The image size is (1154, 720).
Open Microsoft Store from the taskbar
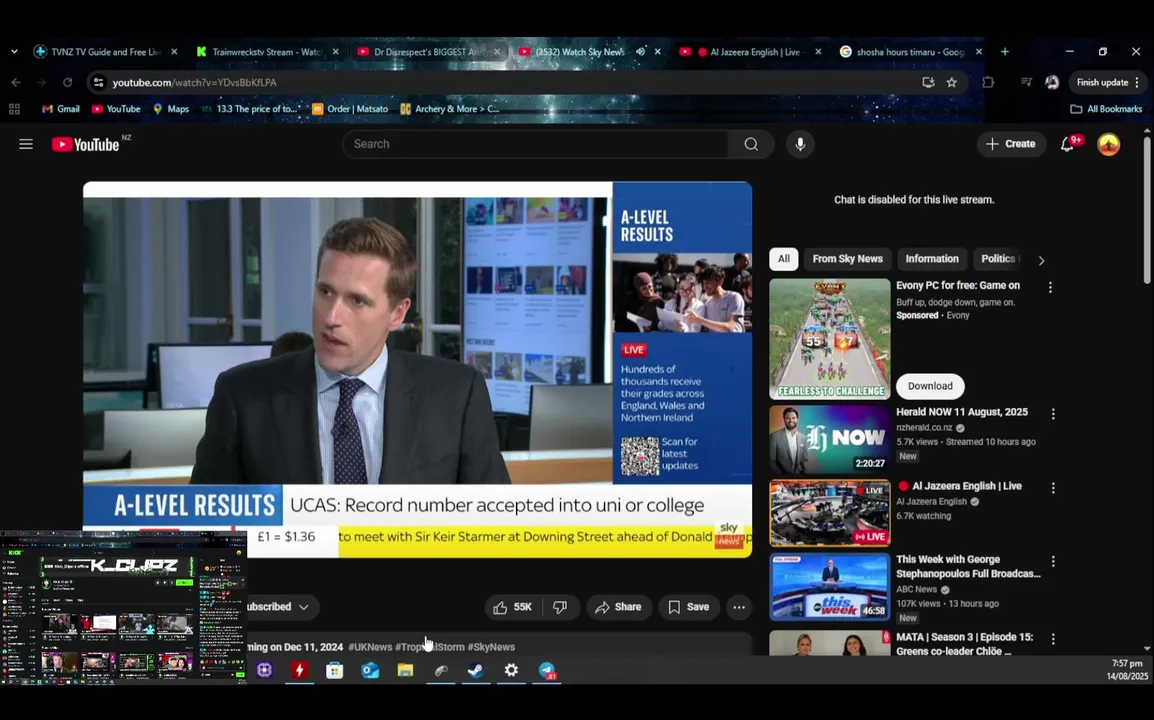(335, 671)
